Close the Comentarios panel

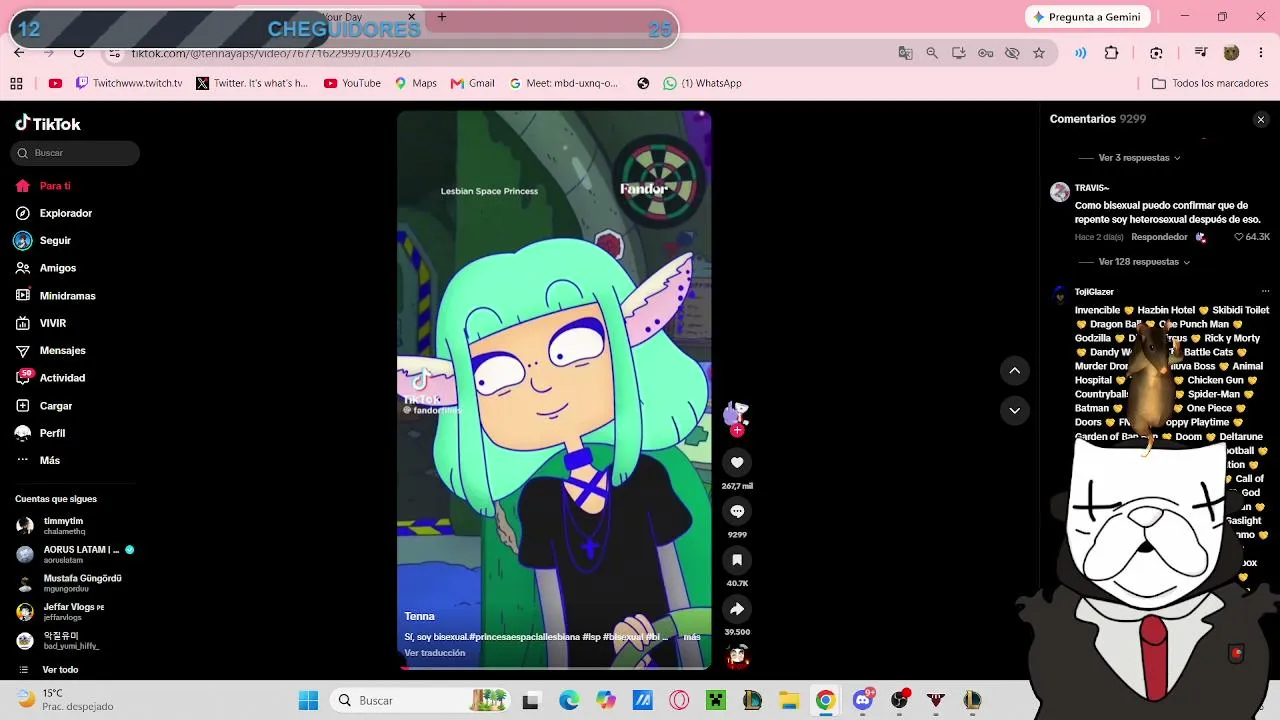pyautogui.click(x=1260, y=120)
